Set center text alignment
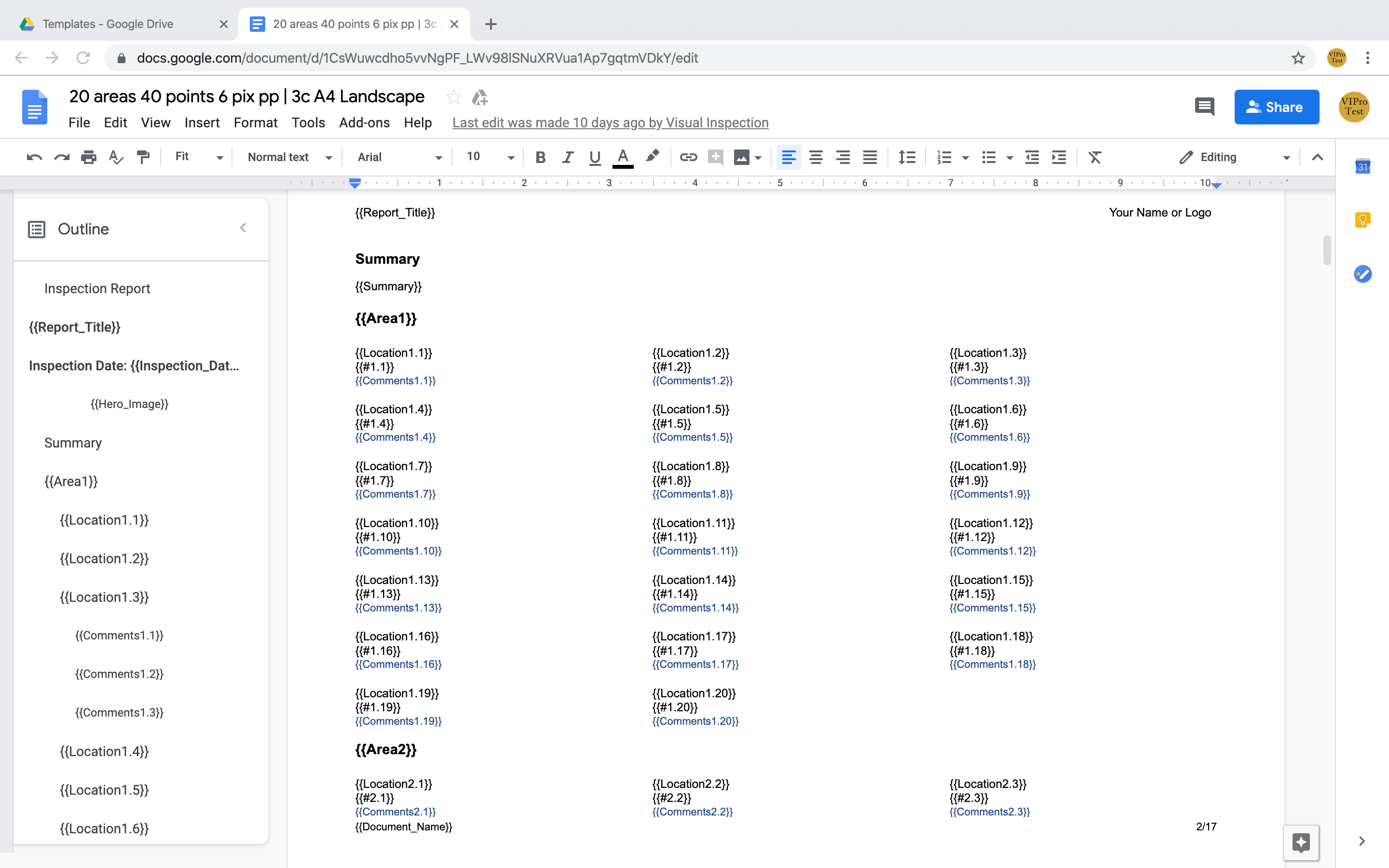1389x868 pixels. coord(816,157)
